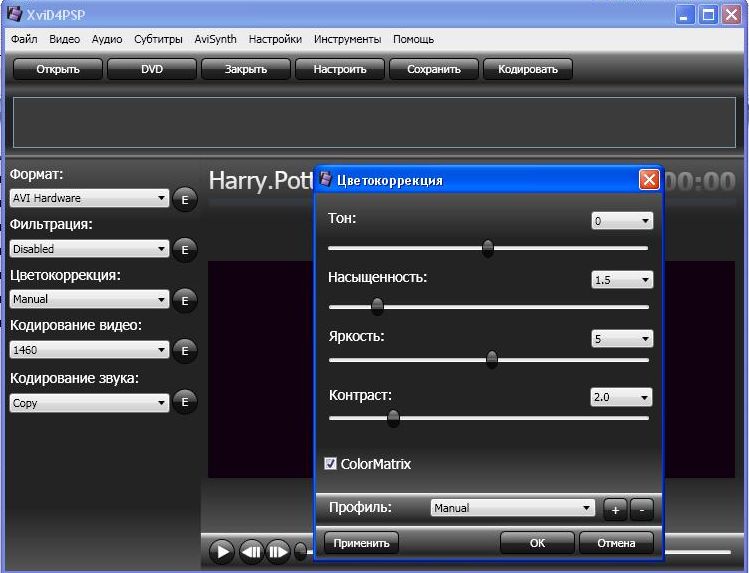Screen dimensions: 749x573
Task: Minimize the XviD4PSP window
Action: pyautogui.click(x=685, y=15)
